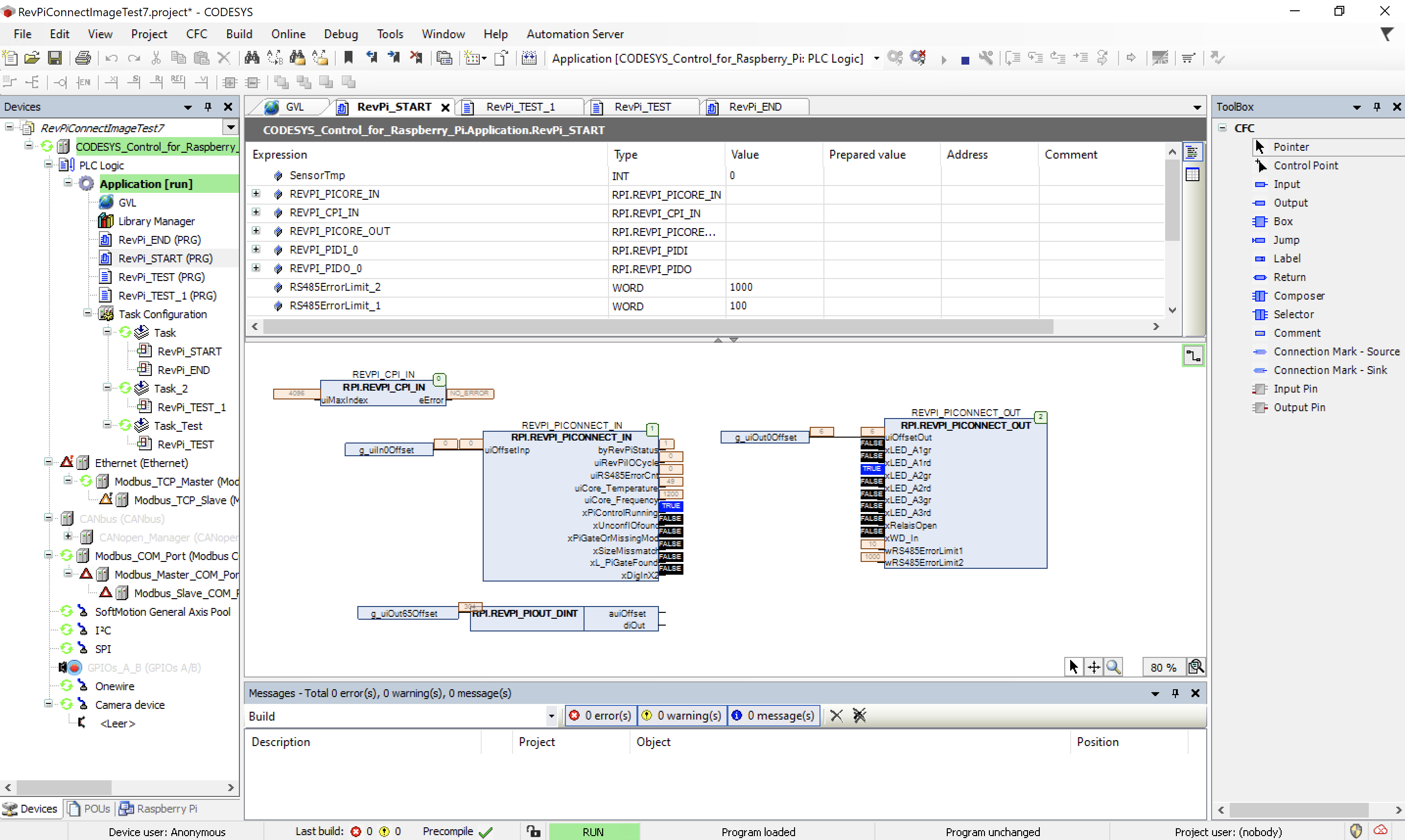The image size is (1405, 840).
Task: Click the Logout gear icon with red X
Action: pyautogui.click(x=918, y=58)
